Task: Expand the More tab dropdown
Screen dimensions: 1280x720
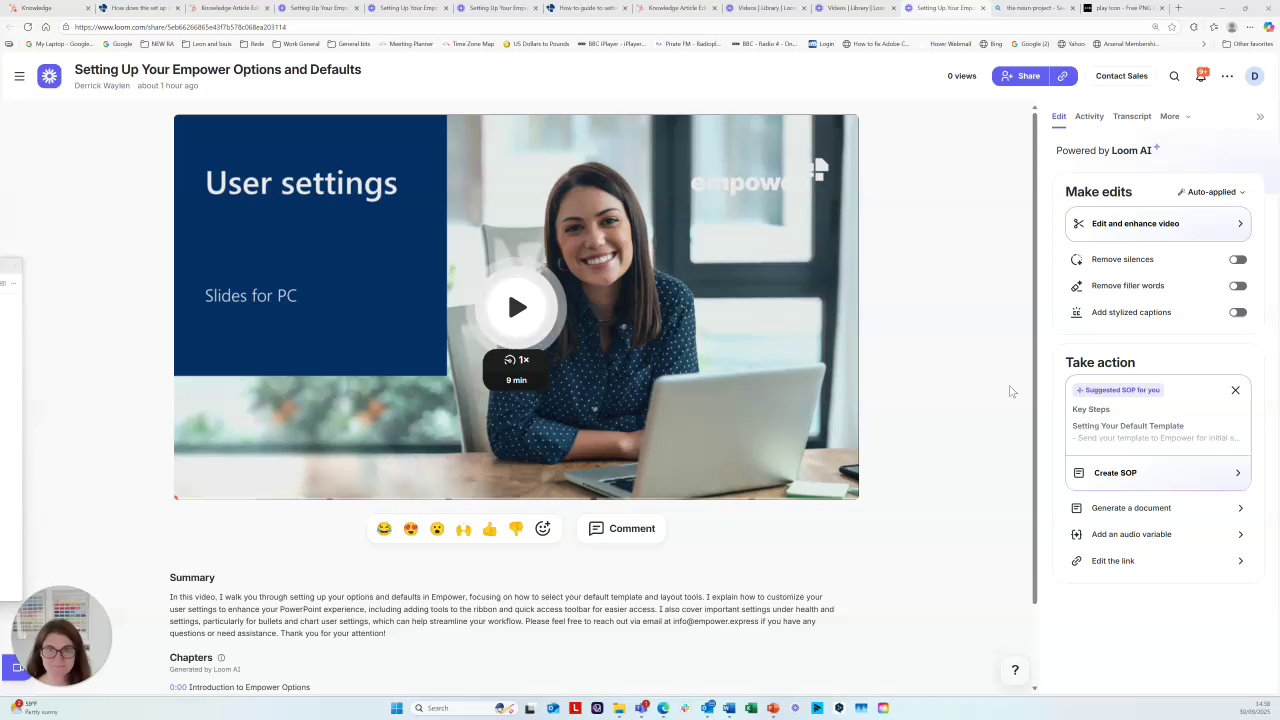Action: click(1174, 117)
